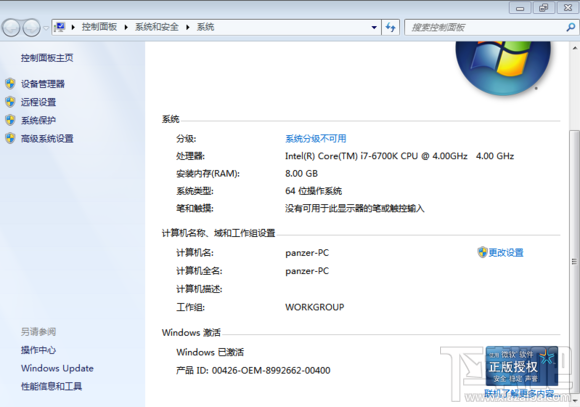Open 性能信息和工具 link
This screenshot has width=580, height=407.
[51, 386]
